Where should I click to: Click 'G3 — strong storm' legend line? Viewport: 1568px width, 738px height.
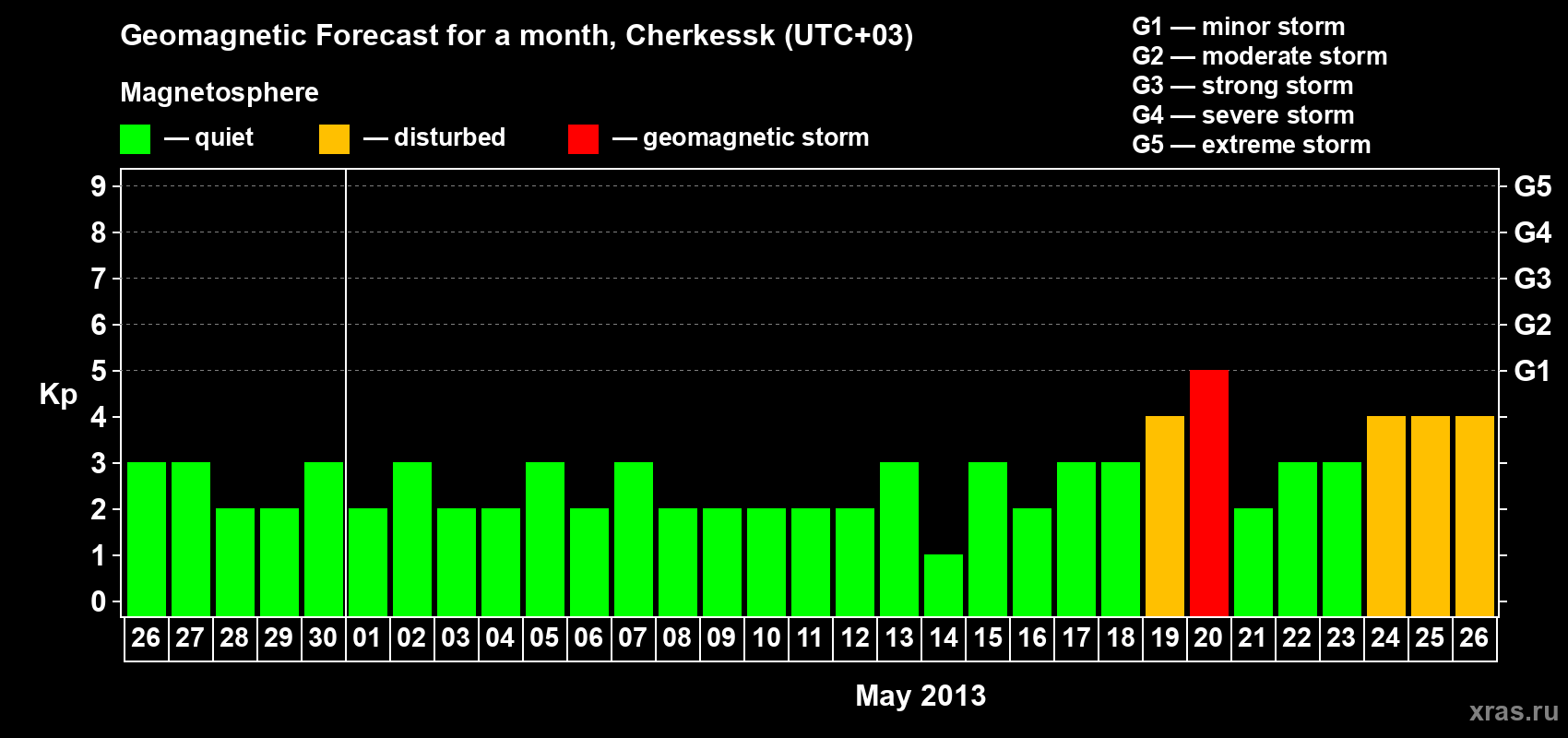1242,86
